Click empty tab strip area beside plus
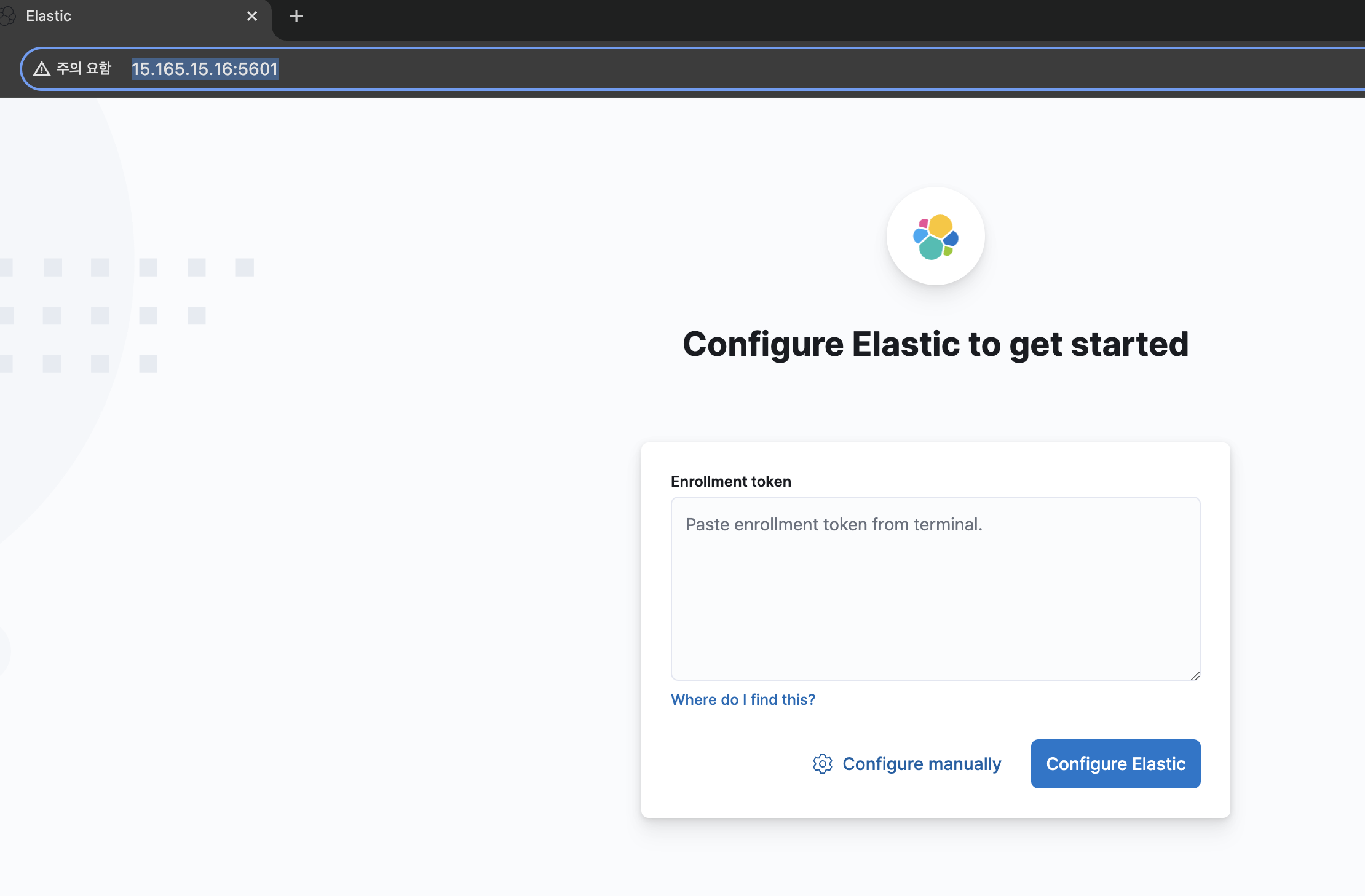The width and height of the screenshot is (1365, 896). (799, 18)
